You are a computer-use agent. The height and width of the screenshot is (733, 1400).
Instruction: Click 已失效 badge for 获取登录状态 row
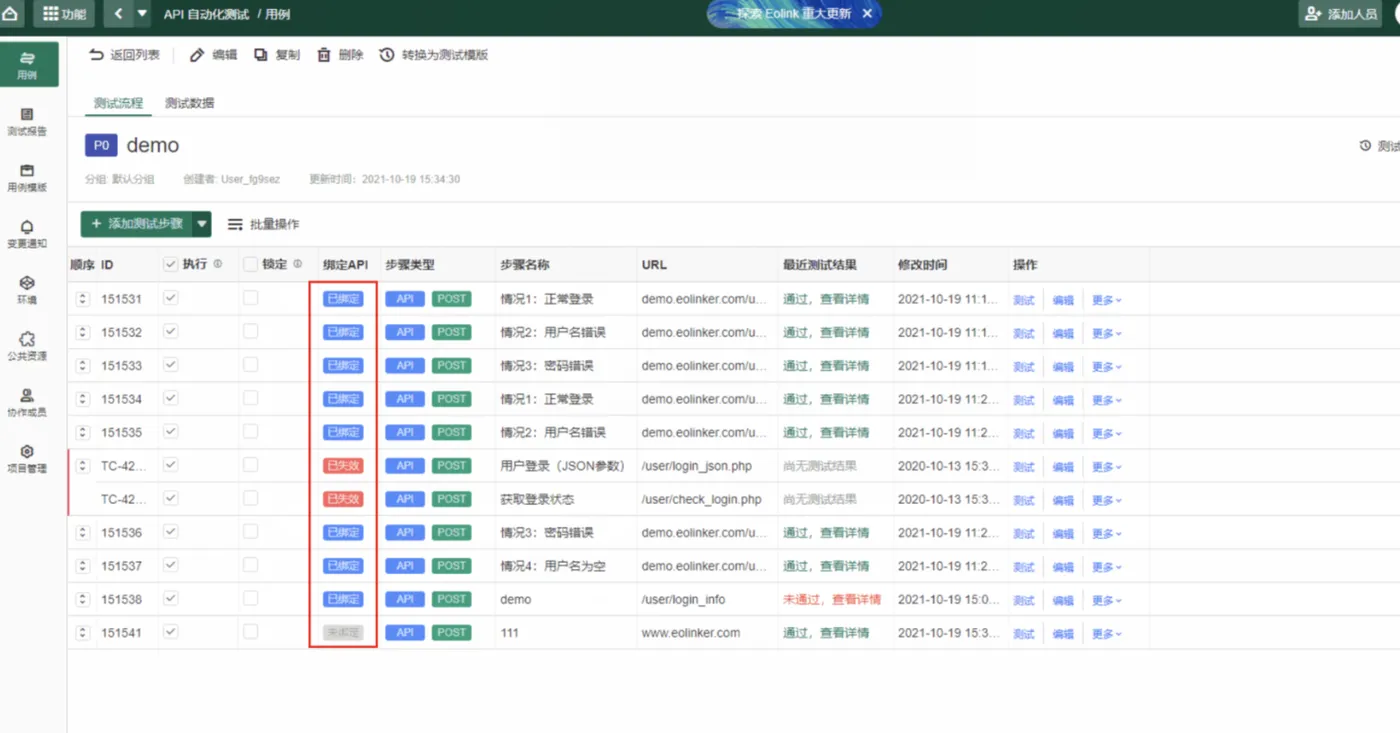[x=343, y=499]
